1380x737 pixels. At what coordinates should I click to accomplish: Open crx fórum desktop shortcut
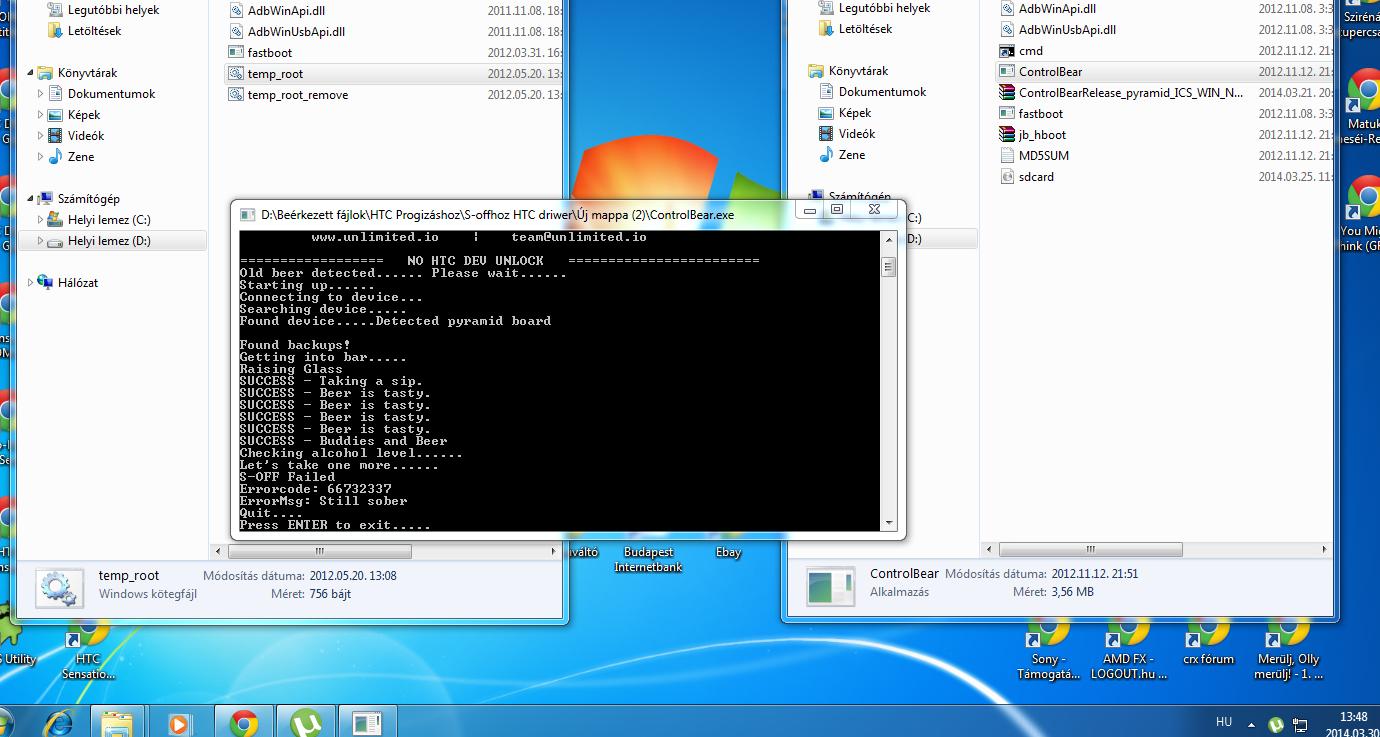pyautogui.click(x=1208, y=640)
